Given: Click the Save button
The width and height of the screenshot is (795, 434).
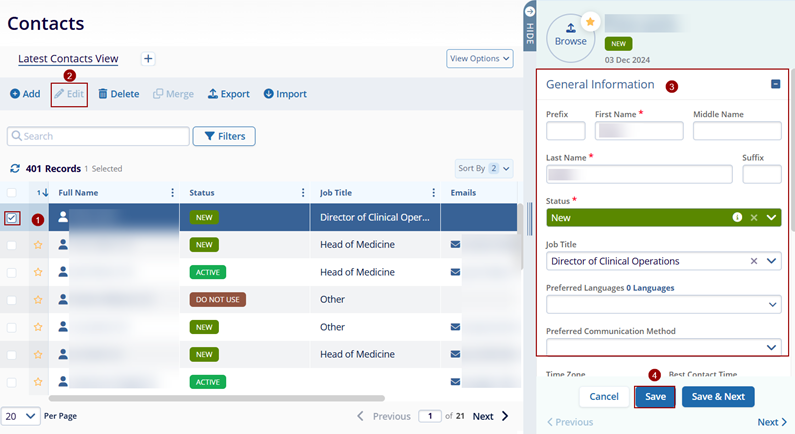Looking at the screenshot, I should tap(655, 396).
